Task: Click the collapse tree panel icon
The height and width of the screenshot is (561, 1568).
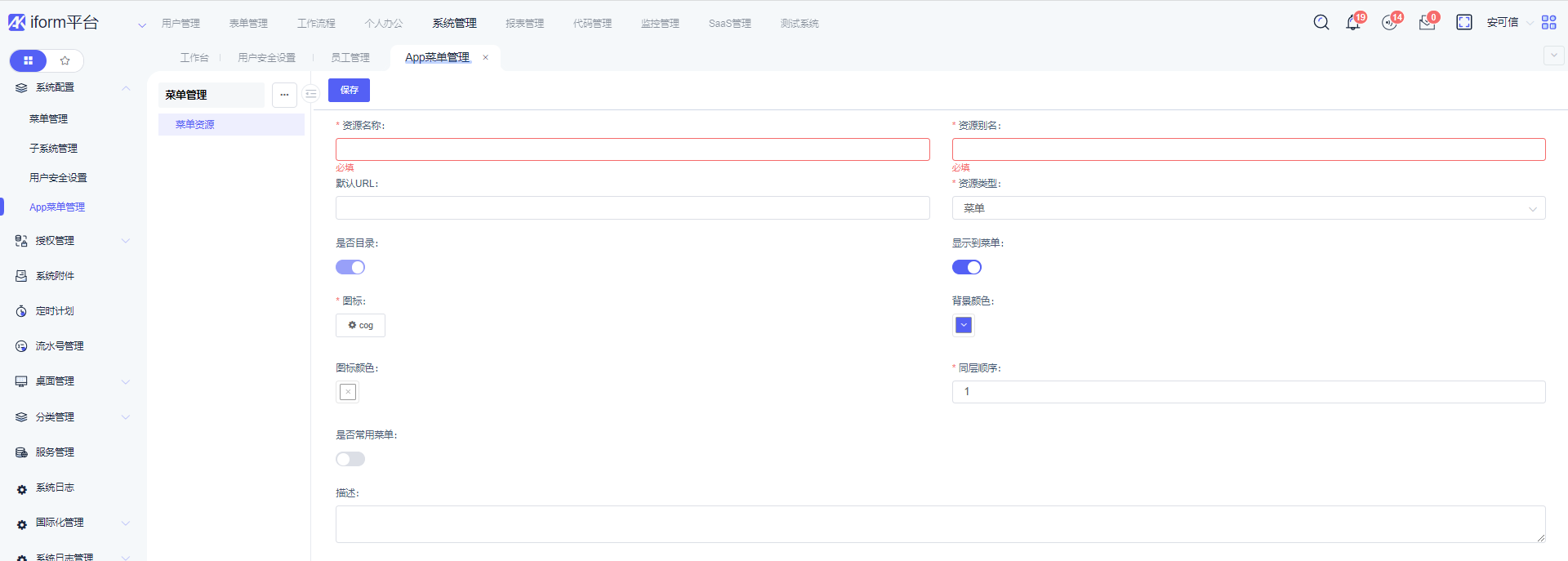Action: 311,95
